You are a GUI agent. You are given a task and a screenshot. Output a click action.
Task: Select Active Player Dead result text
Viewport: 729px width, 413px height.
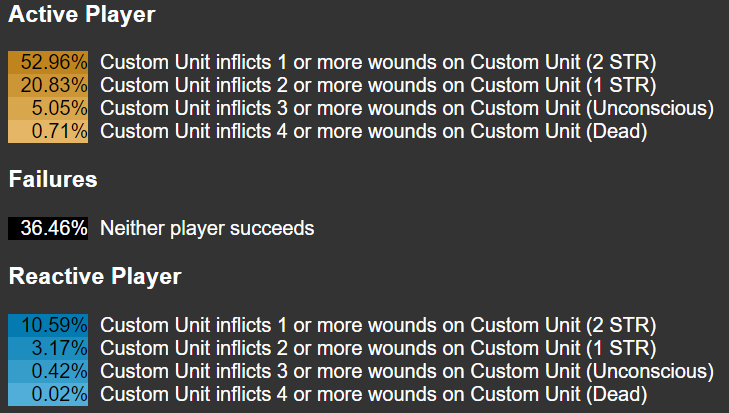(x=373, y=130)
